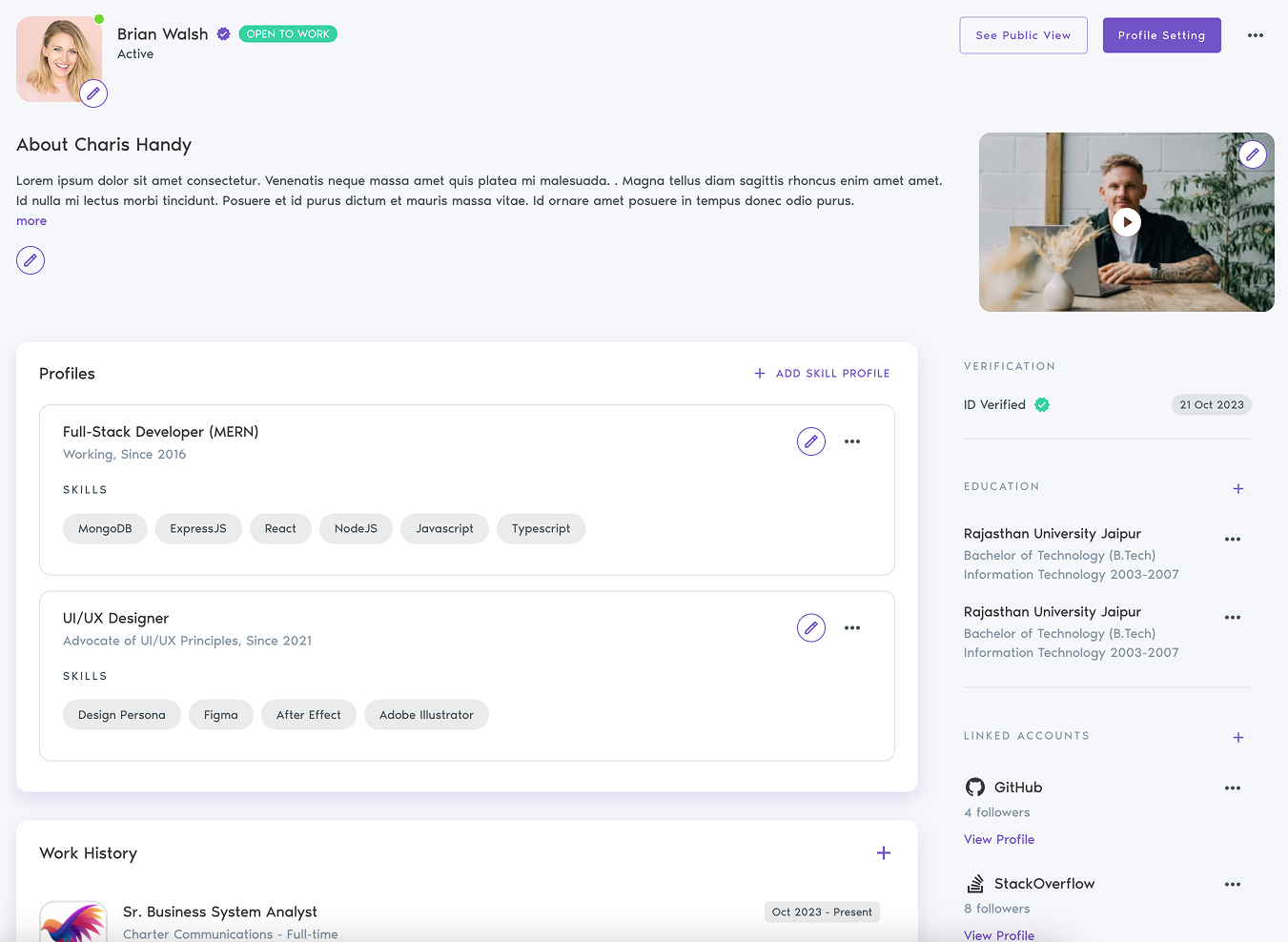Play the intro video
Image resolution: width=1288 pixels, height=942 pixels.
pyautogui.click(x=1126, y=221)
